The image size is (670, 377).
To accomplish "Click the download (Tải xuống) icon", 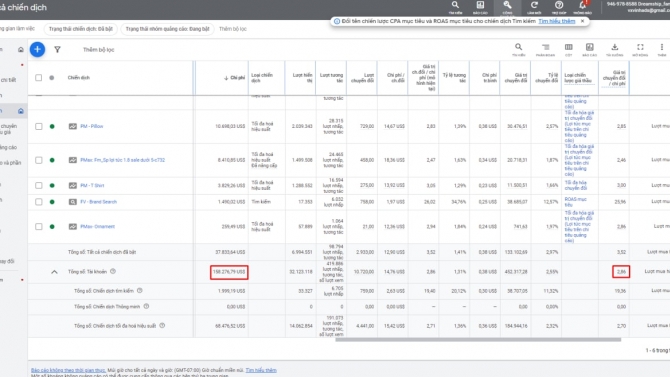I will click(x=614, y=47).
